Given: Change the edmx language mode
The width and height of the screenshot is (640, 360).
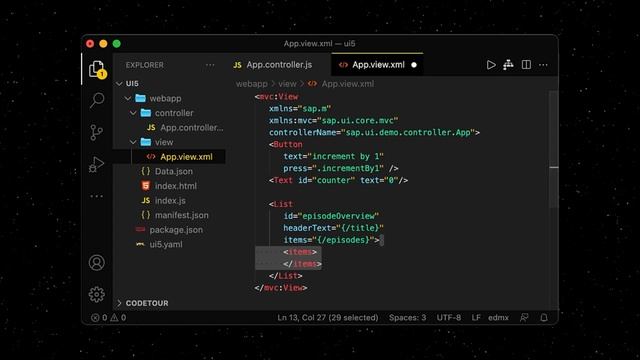Looking at the screenshot, I should (x=498, y=318).
